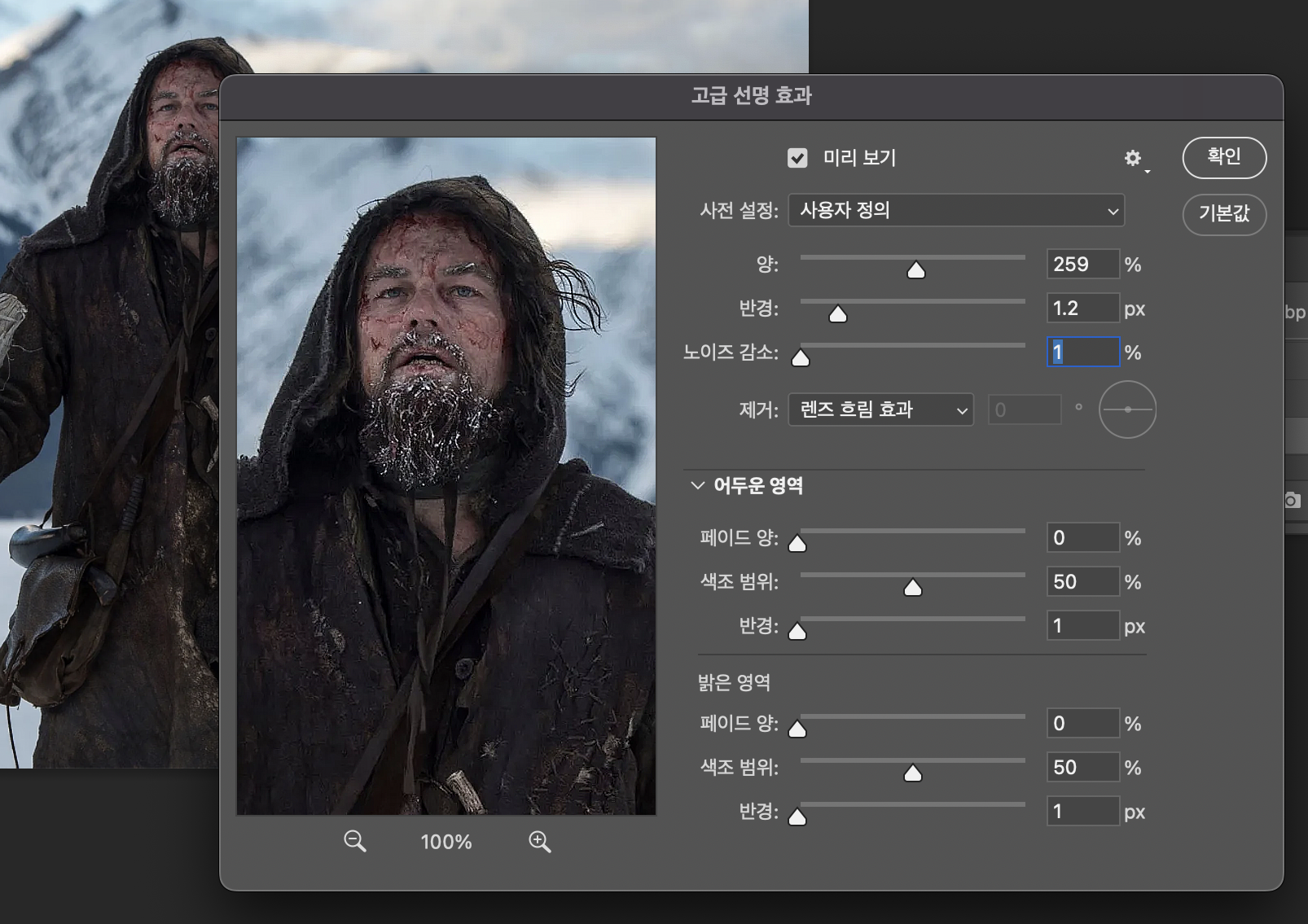The image size is (1308, 924).
Task: Click the 100% zoom level text
Action: (446, 842)
